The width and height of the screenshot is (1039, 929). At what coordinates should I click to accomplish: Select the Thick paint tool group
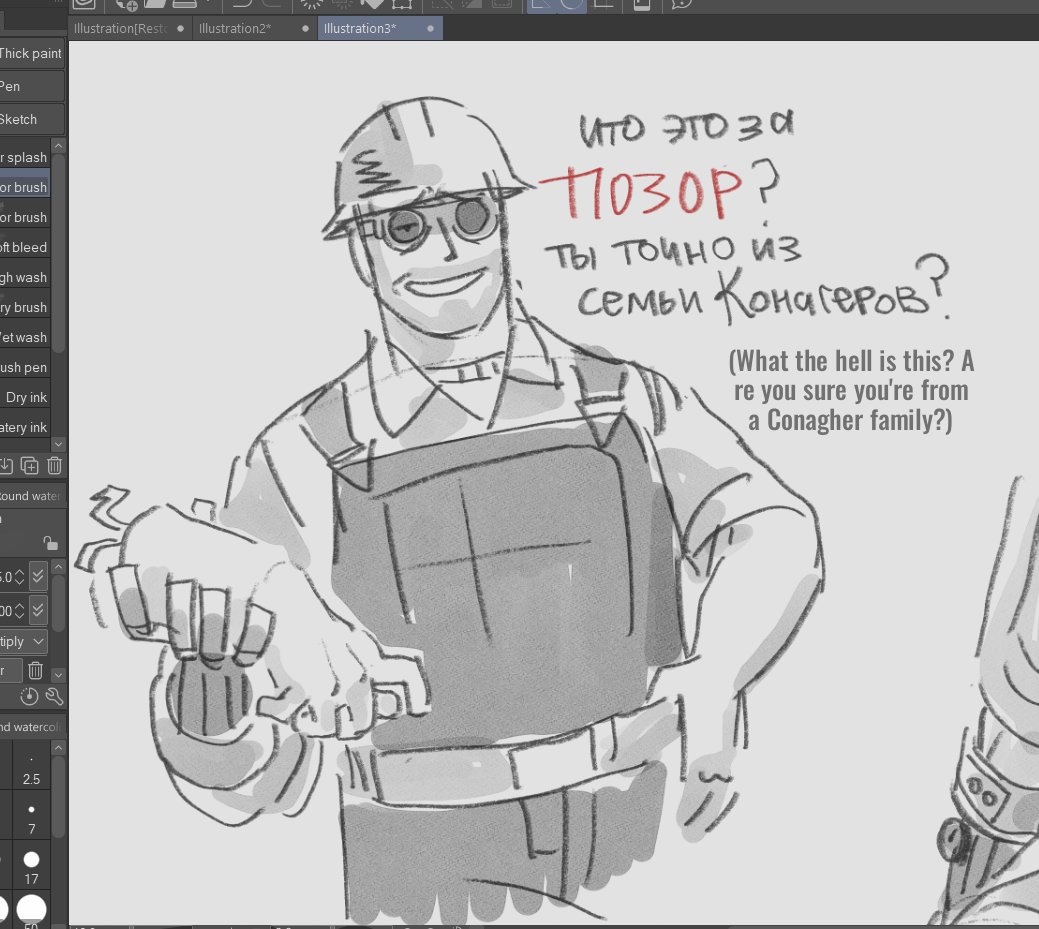32,54
